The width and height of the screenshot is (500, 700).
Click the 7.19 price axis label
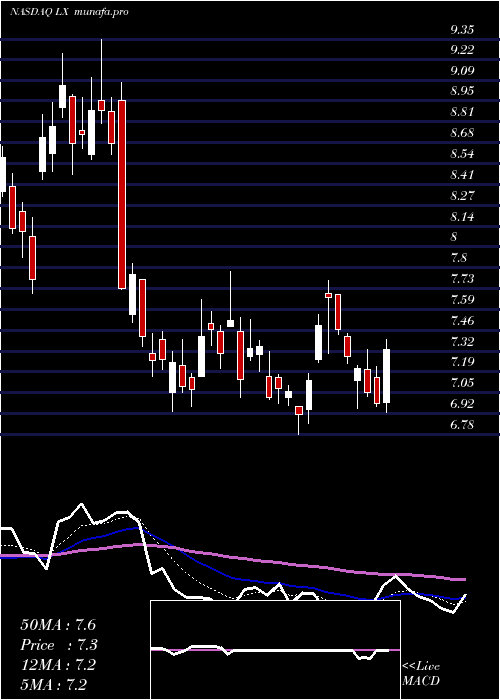(462, 362)
